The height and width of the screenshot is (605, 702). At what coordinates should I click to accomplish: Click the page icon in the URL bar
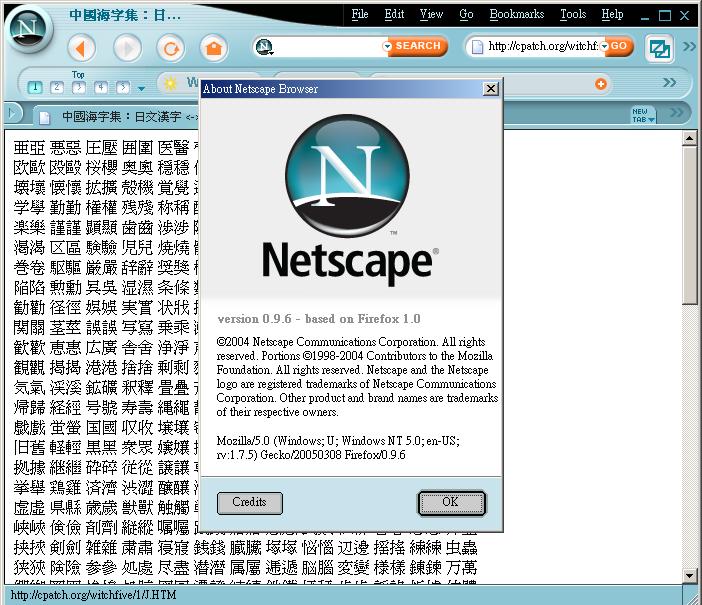(478, 47)
